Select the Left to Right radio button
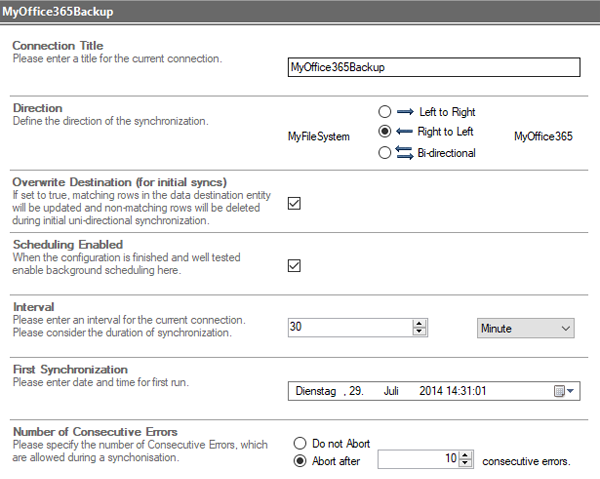The image size is (600, 479). point(385,112)
